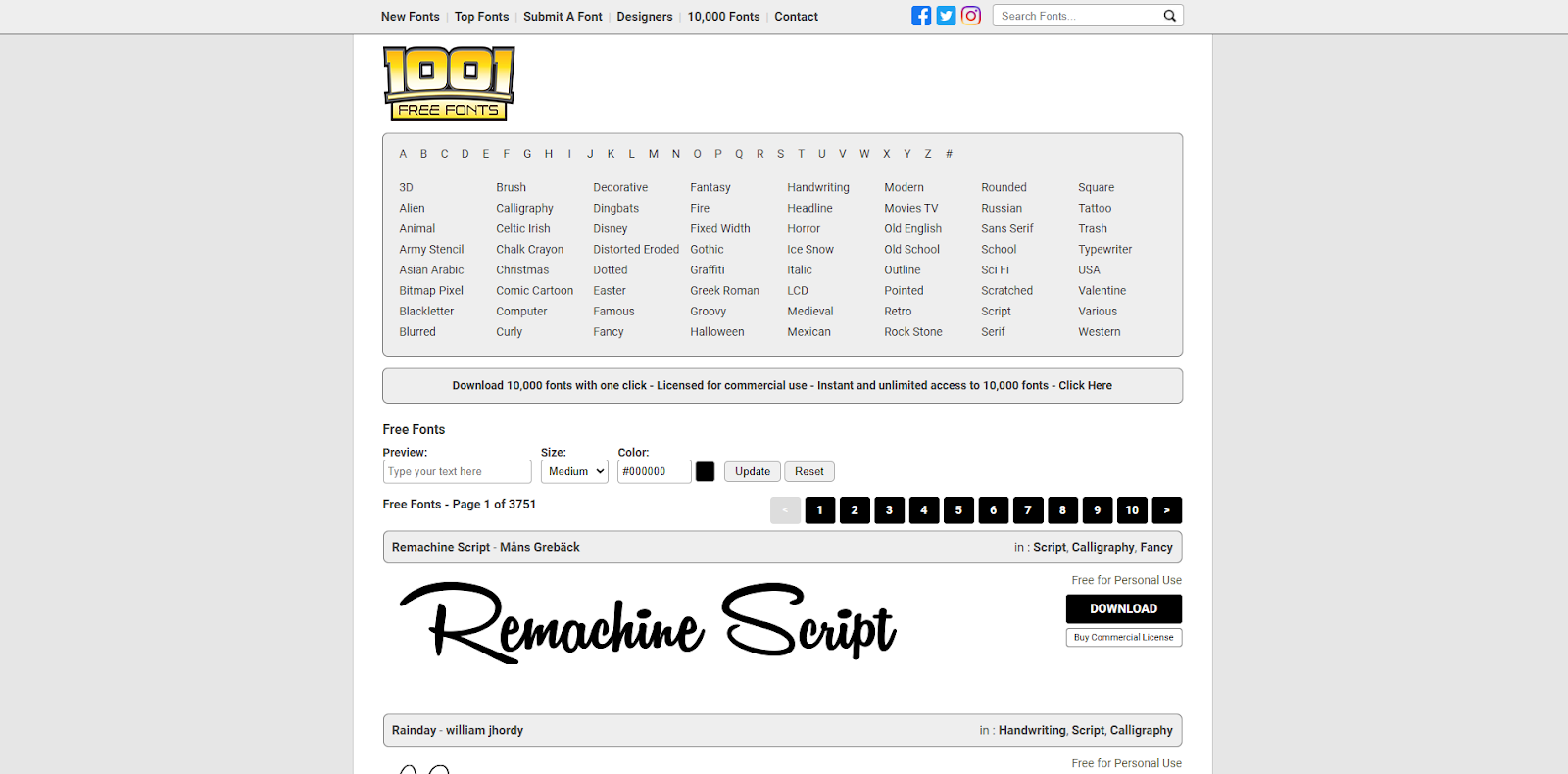The height and width of the screenshot is (774, 1568).
Task: Open the Size dropdown set to Medium
Action: [574, 472]
